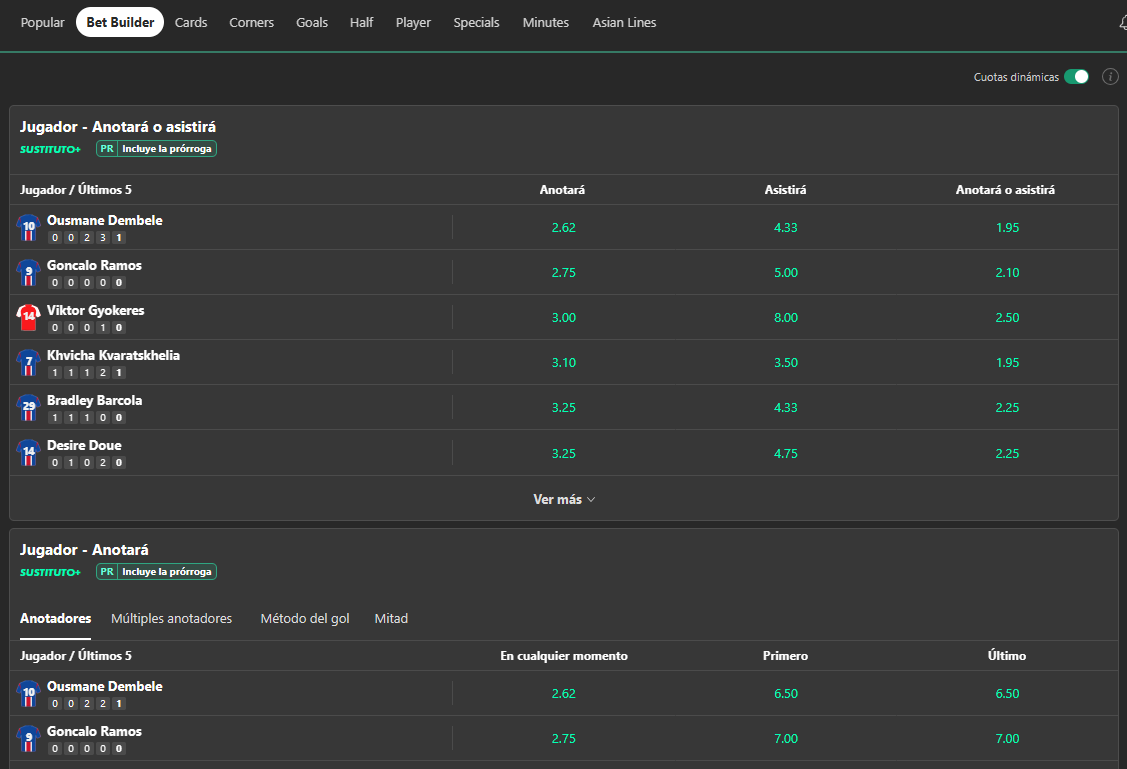Select Goncalo Ramos Anotará o asistirá odds 2.10
1127x769 pixels.
tap(1007, 273)
